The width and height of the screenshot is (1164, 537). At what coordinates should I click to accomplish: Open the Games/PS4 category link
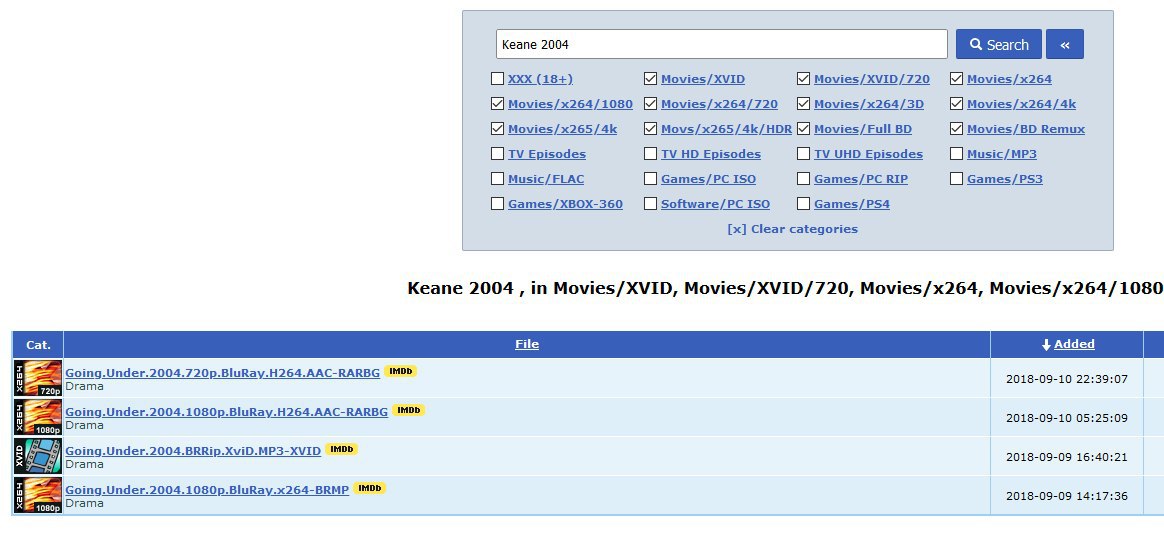[x=851, y=204]
